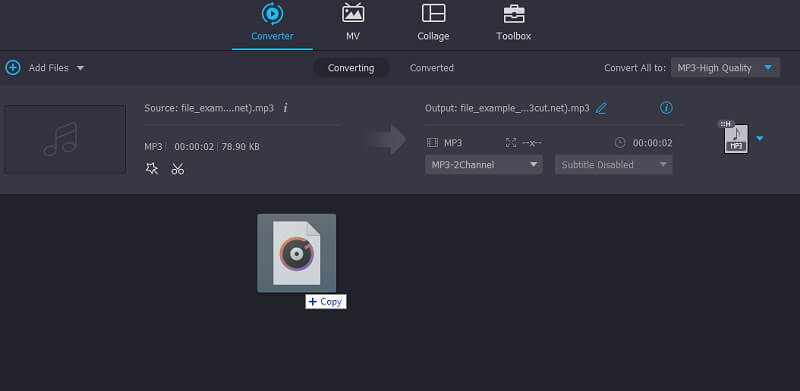Open the Convert All to MP3-High Quality dropdown

coord(725,68)
